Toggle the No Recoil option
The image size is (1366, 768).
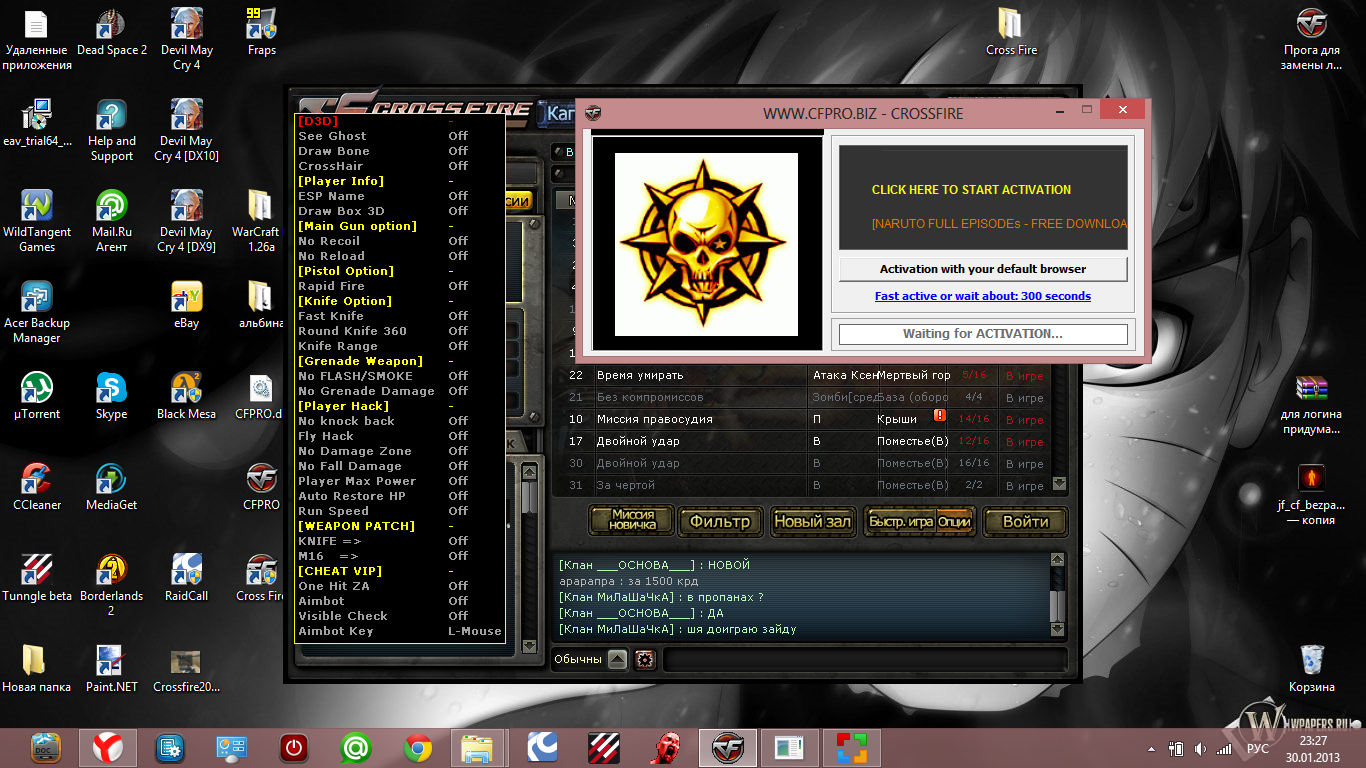[x=400, y=241]
